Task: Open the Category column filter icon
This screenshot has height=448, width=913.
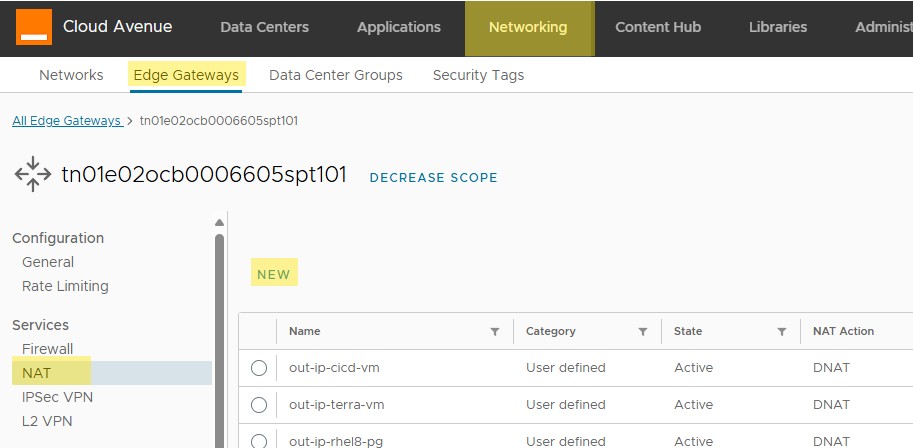Action: (642, 331)
